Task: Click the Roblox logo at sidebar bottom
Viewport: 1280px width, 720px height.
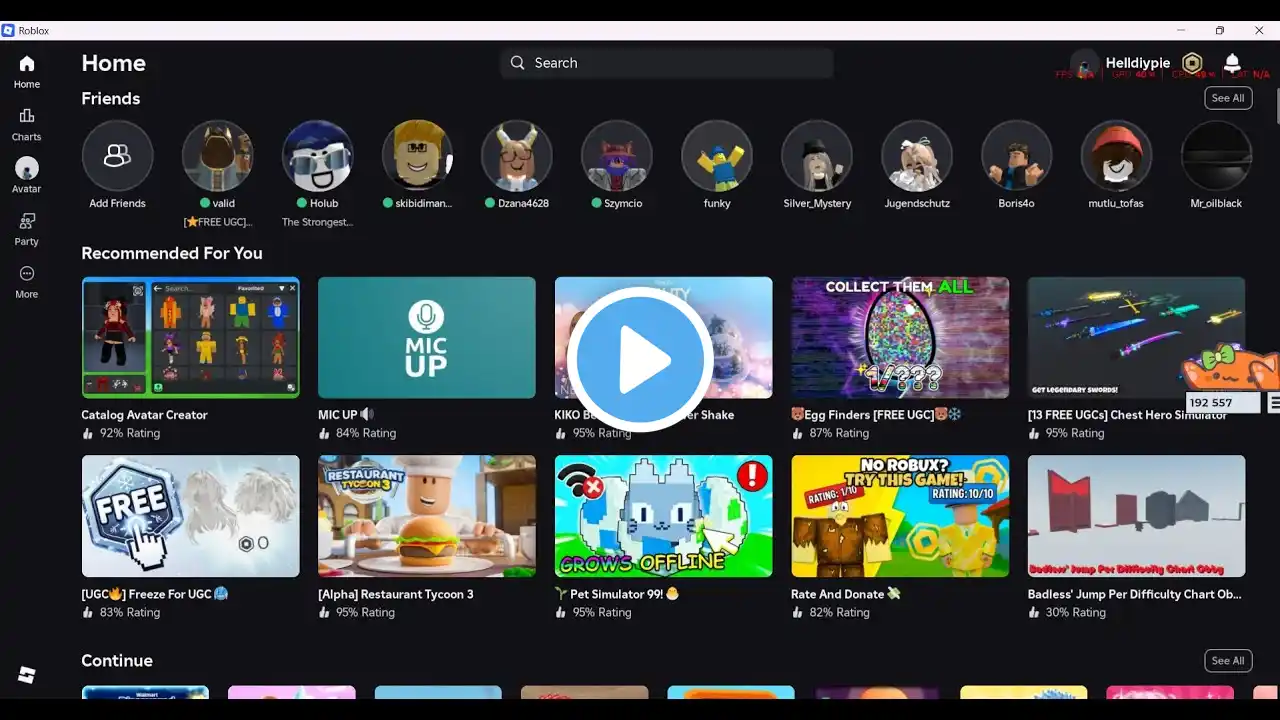Action: coord(27,675)
